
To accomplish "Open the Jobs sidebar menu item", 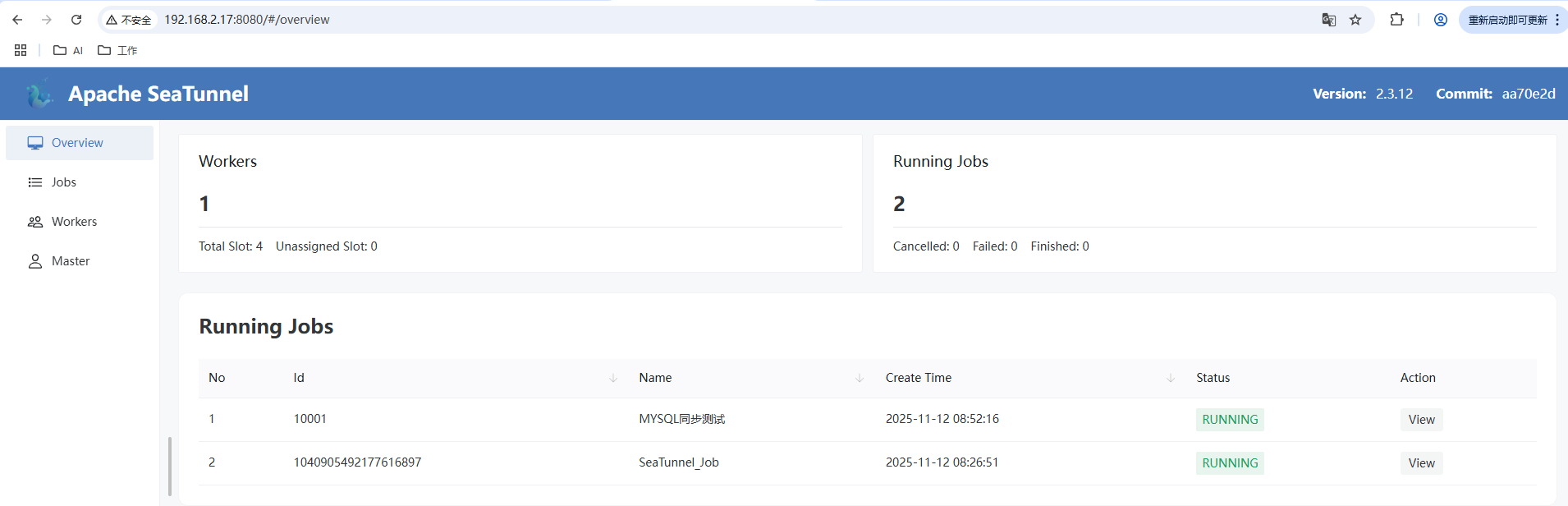I will 80,182.
